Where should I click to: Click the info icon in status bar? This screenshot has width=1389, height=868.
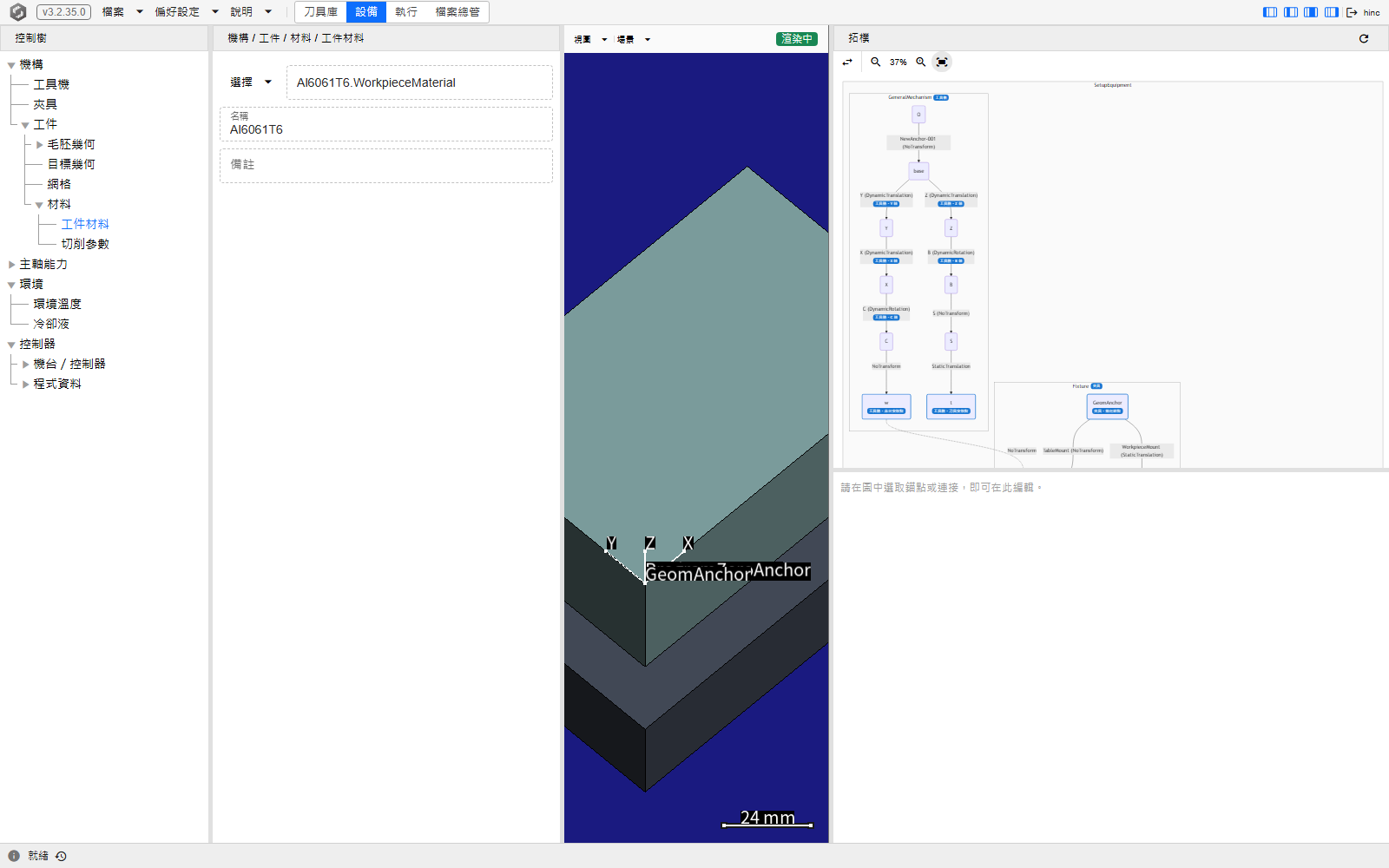[x=14, y=856]
